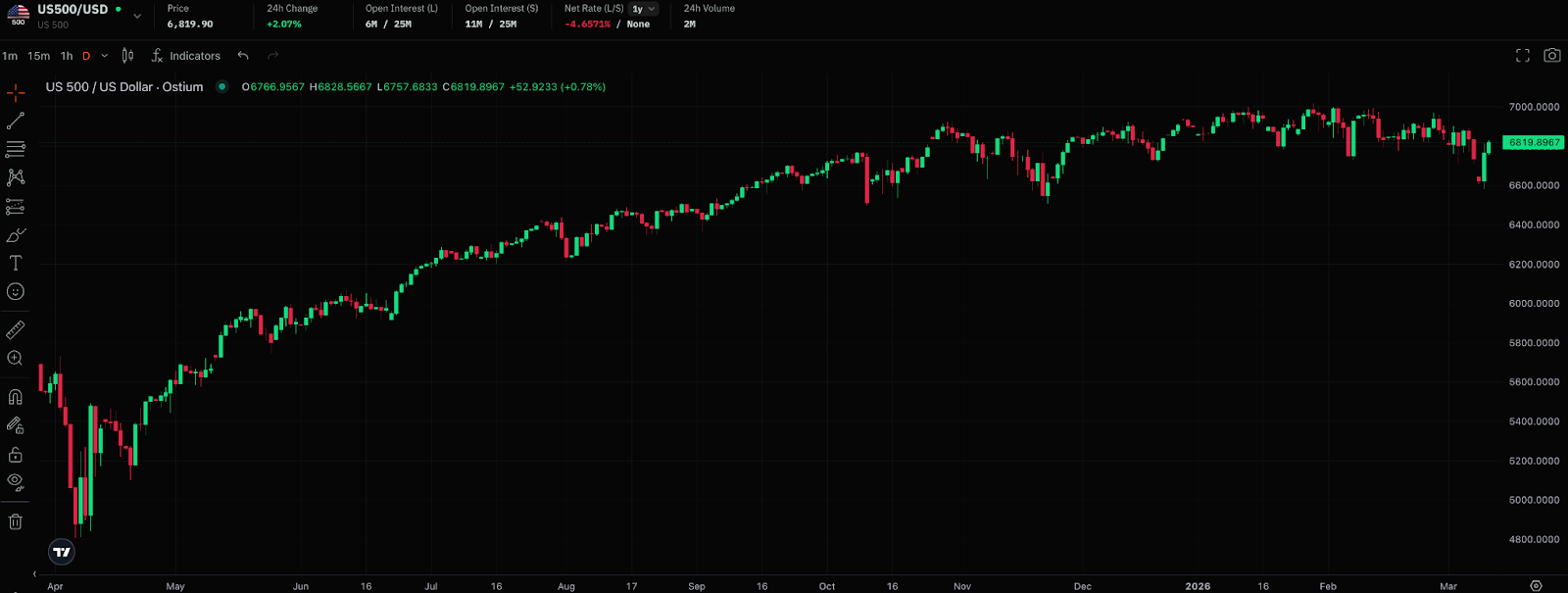Image resolution: width=1568 pixels, height=593 pixels.
Task: Open the Net Rate 1y period dropdown
Action: [644, 9]
